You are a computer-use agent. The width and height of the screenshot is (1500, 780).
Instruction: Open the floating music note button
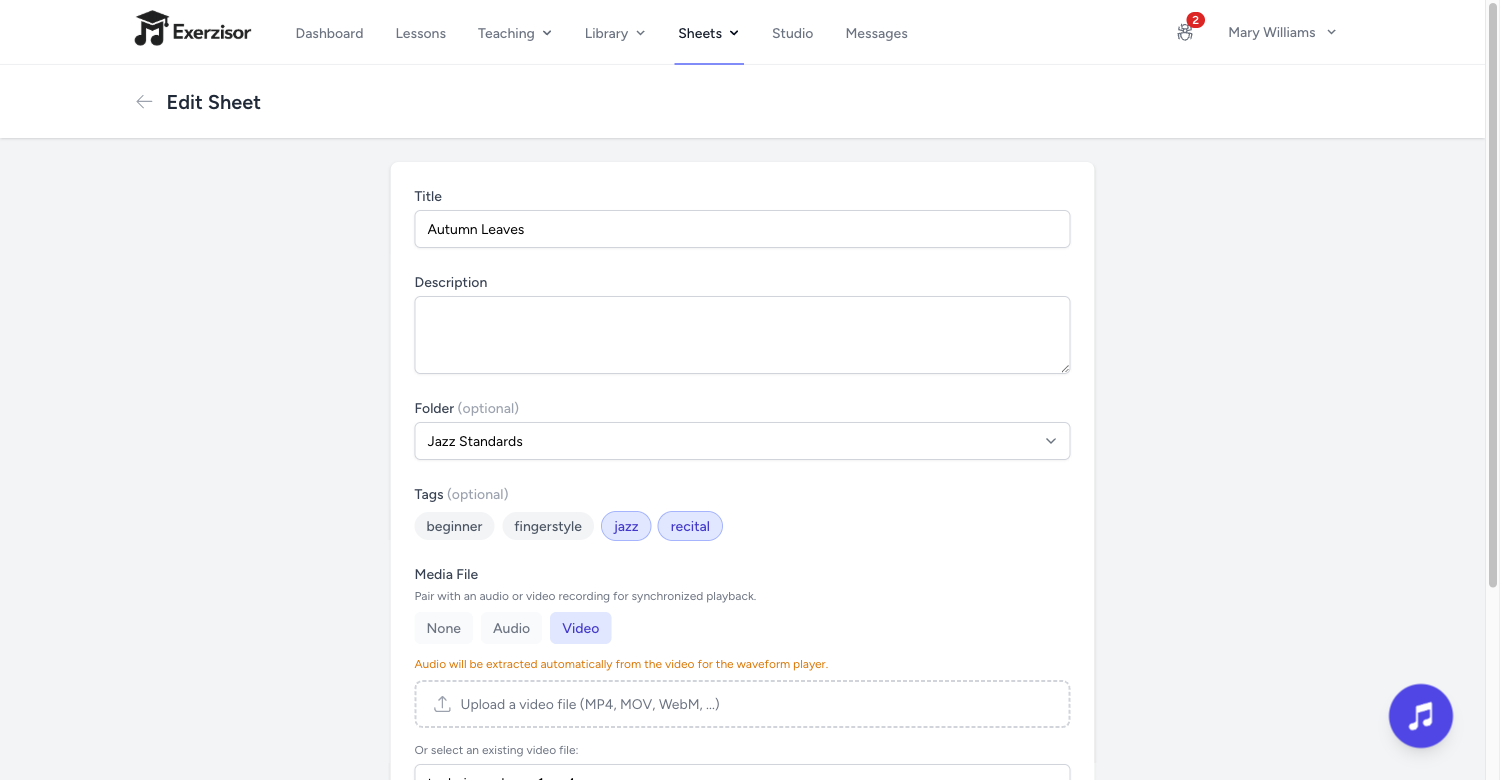(1420, 716)
